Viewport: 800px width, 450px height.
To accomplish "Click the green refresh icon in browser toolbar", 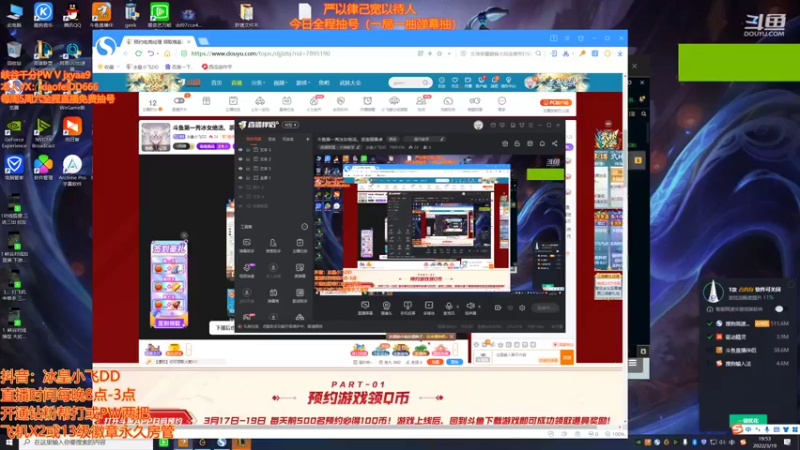I will (138, 53).
